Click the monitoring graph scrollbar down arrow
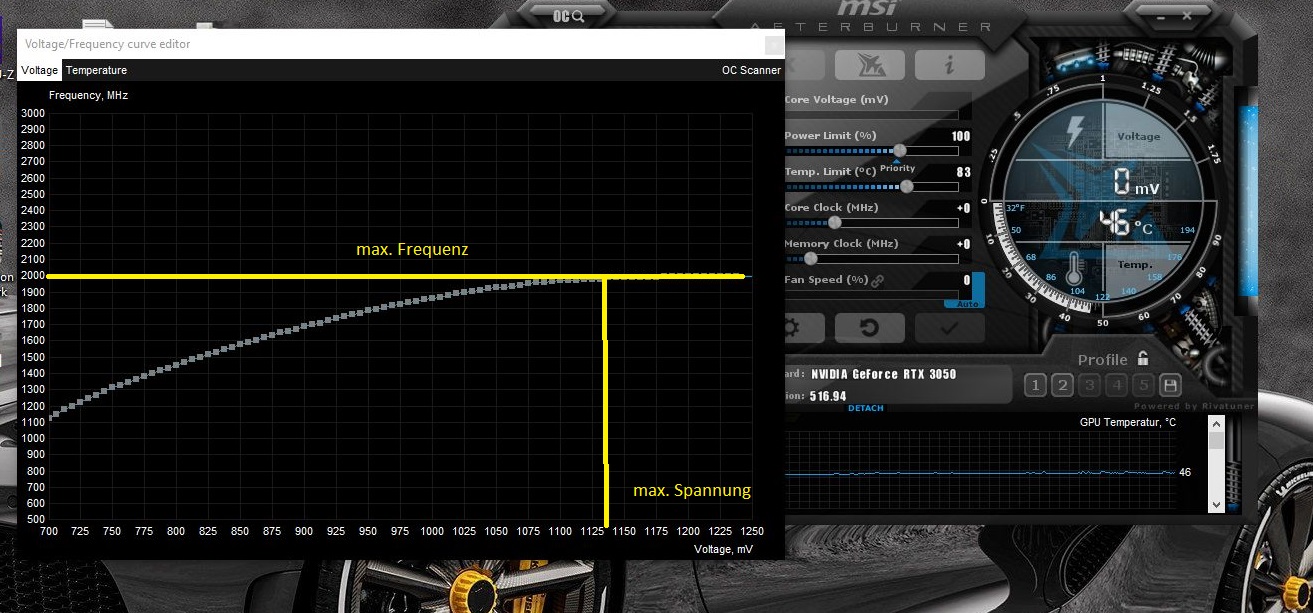The width and height of the screenshot is (1313, 613). (1216, 505)
